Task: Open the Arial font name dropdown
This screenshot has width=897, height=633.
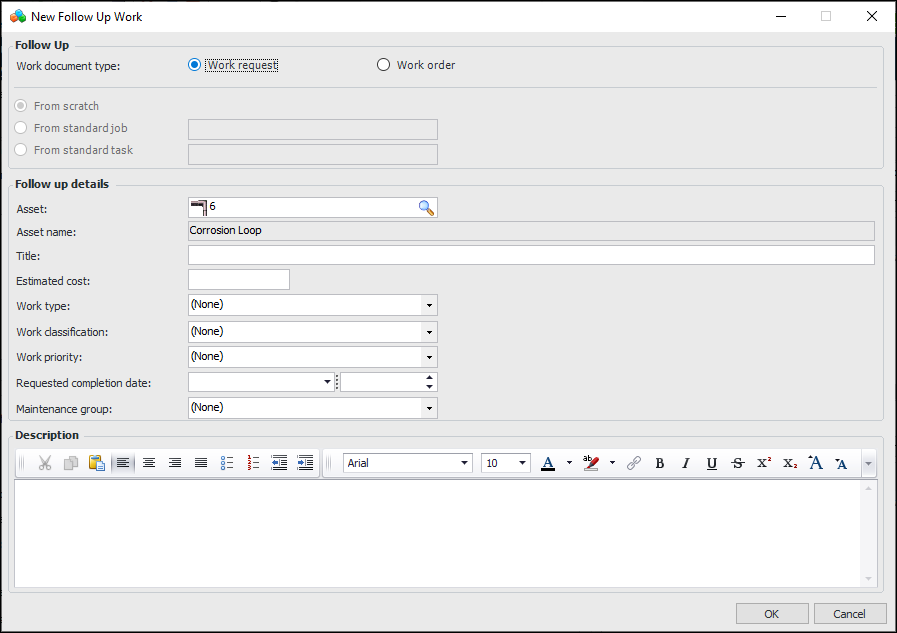Action: (x=465, y=463)
